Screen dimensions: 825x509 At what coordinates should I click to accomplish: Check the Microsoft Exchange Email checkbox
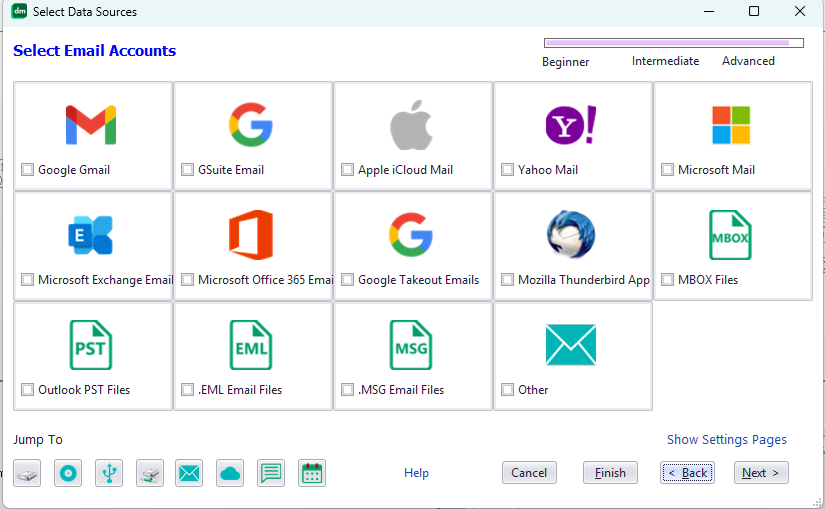27,280
